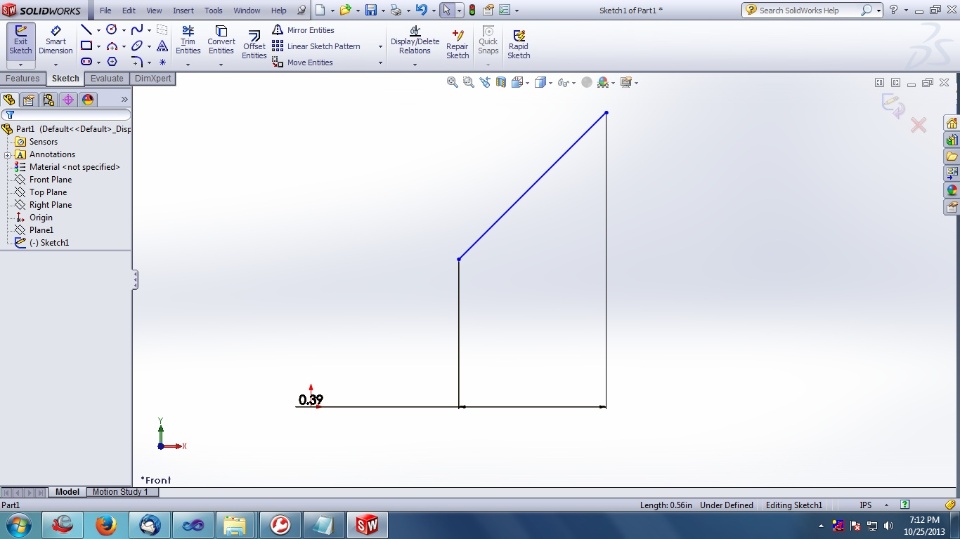Viewport: 960px width, 539px height.
Task: Switch to the Evaluate tab
Action: pyautogui.click(x=107, y=78)
